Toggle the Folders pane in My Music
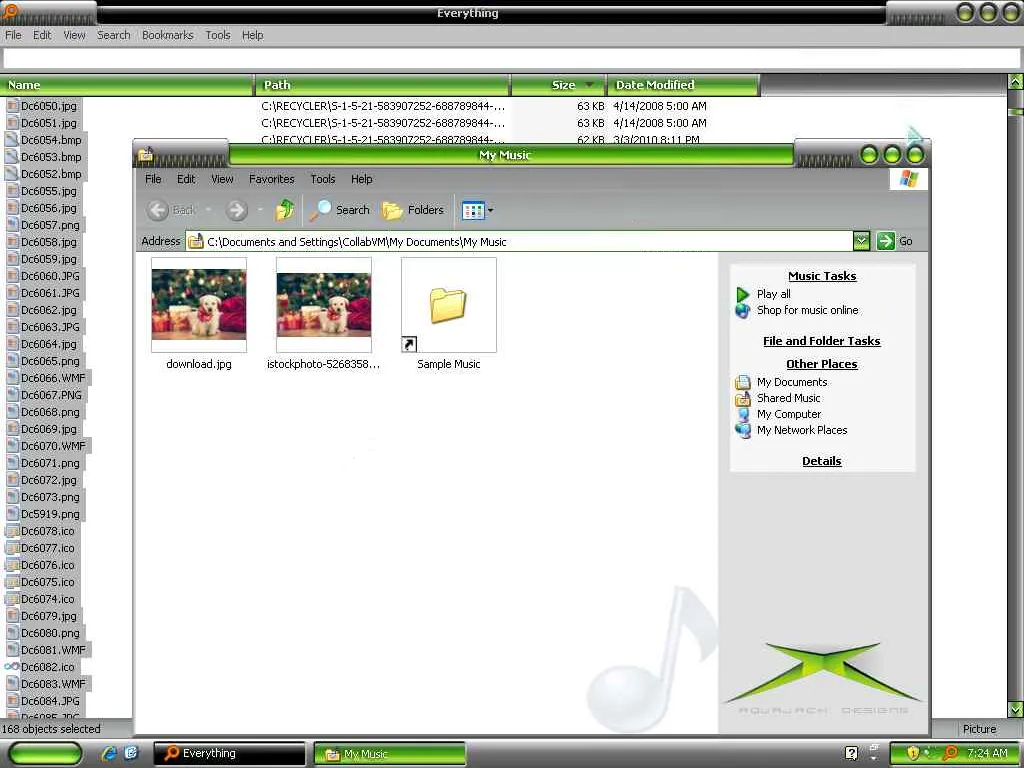Image resolution: width=1024 pixels, height=768 pixels. click(413, 210)
